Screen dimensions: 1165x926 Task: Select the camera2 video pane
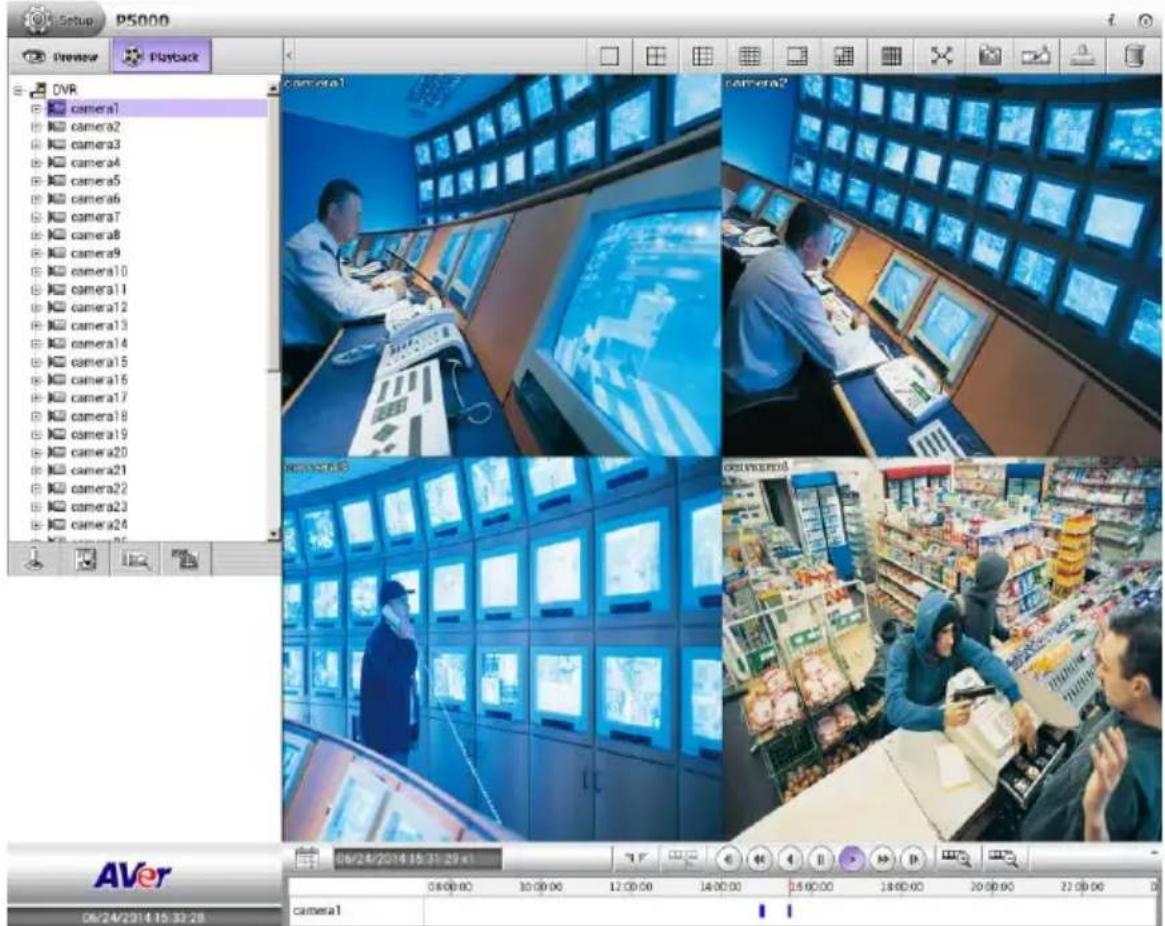943,265
